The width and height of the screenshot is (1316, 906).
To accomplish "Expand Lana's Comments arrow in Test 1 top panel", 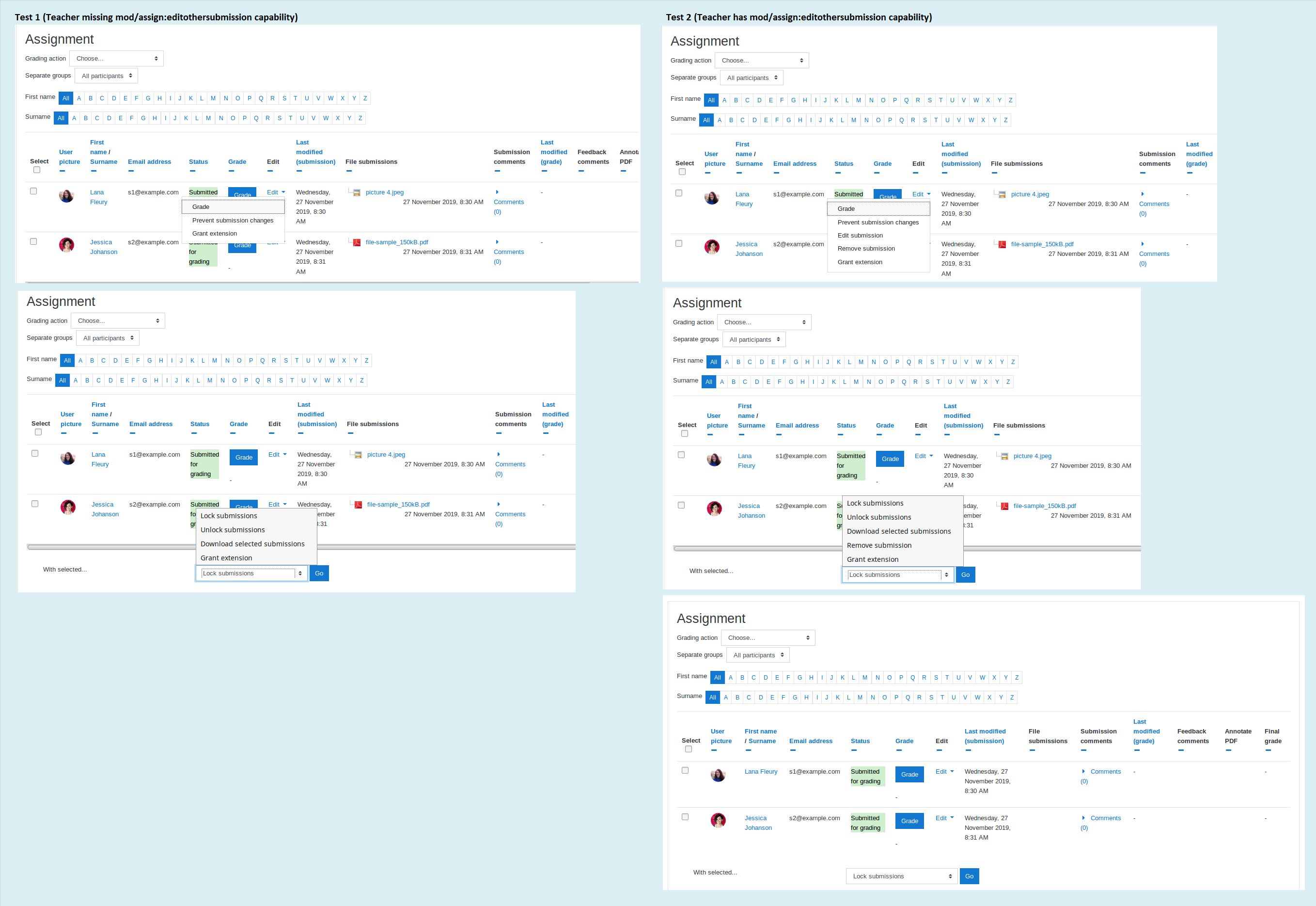I will tap(497, 192).
